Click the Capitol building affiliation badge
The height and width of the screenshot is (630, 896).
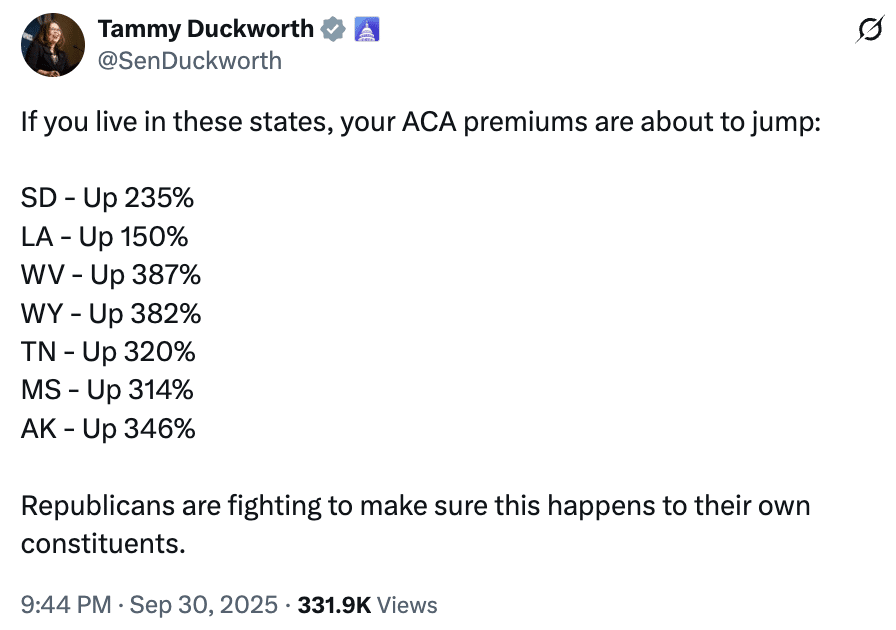pos(367,30)
